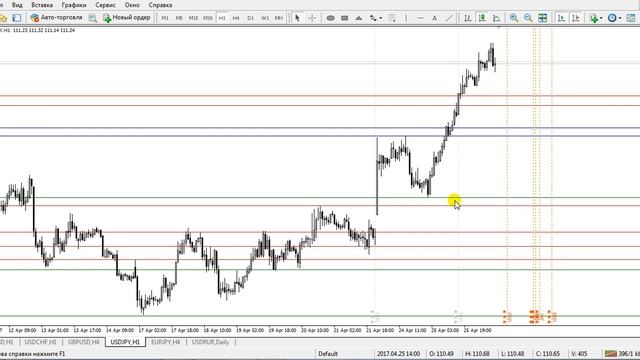Click the Default profile in status bar
The width and height of the screenshot is (640, 360).
(x=327, y=354)
